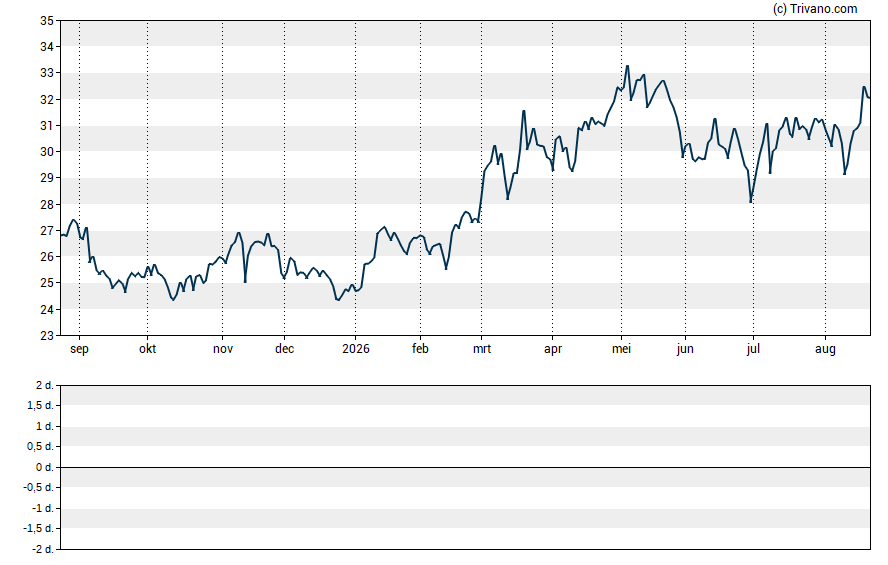Click the 'nov' month label
Image resolution: width=888 pixels, height=565 pixels.
tap(223, 349)
